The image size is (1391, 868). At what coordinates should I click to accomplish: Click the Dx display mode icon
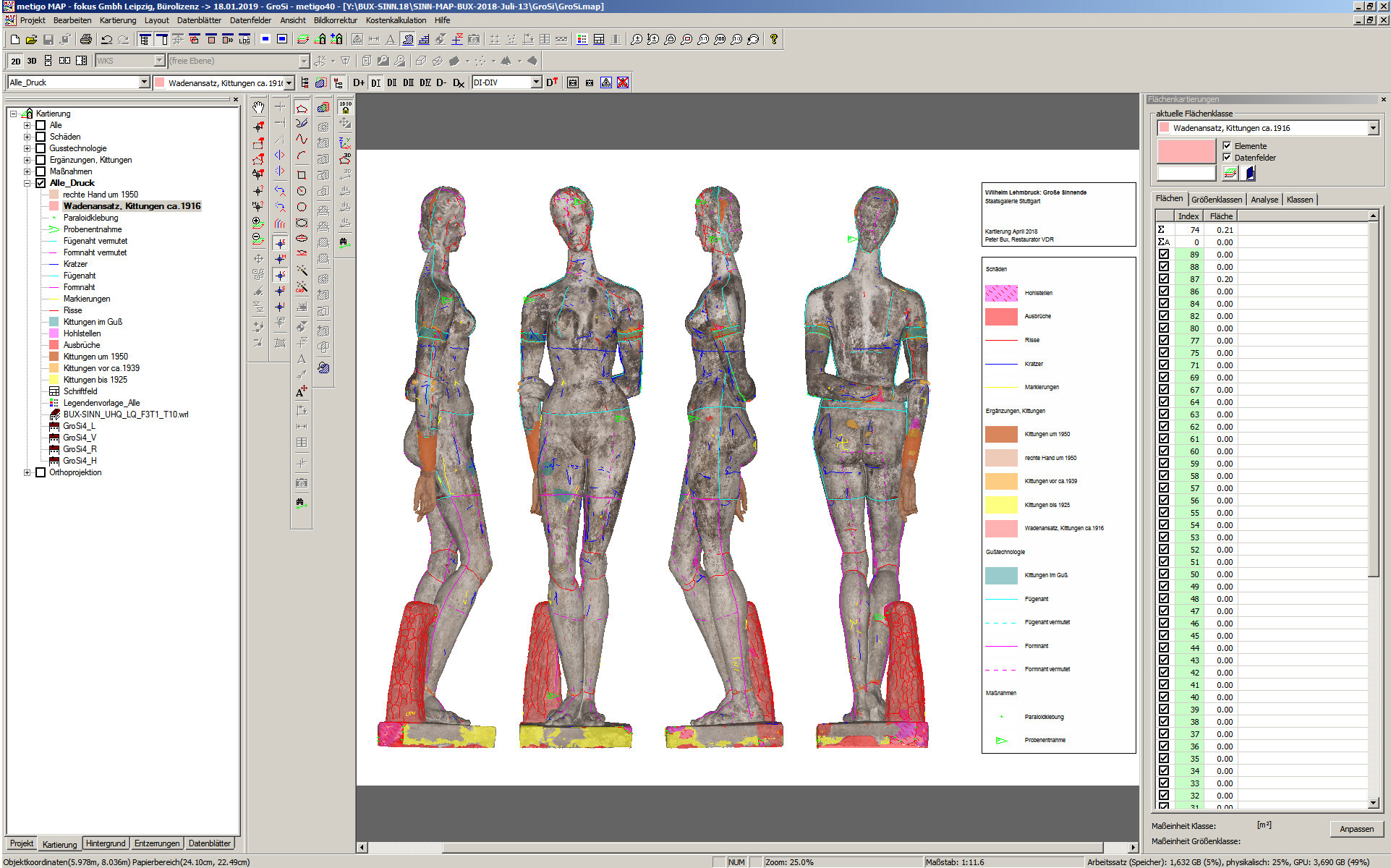point(458,82)
